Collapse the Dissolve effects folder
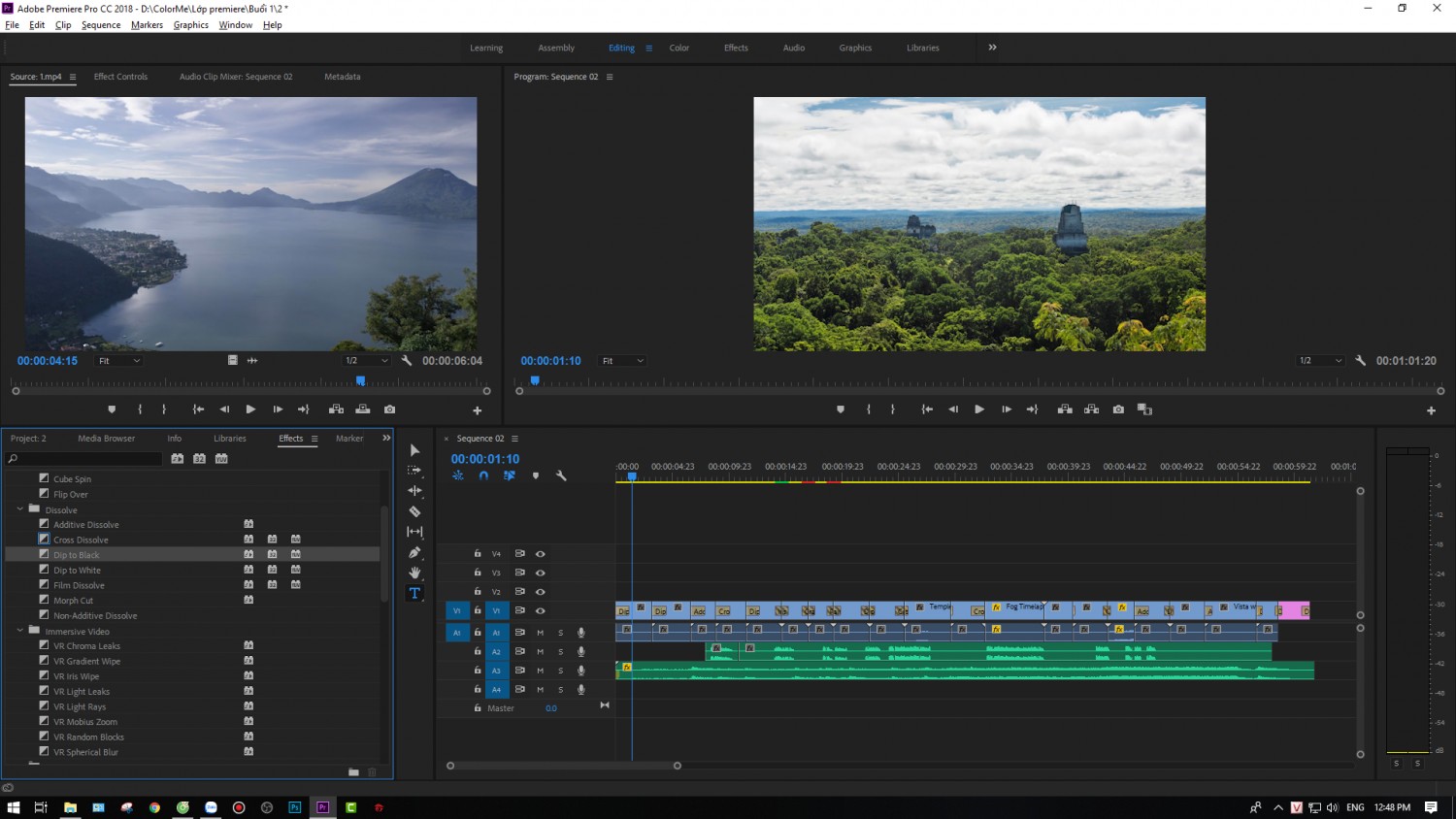The width and height of the screenshot is (1456, 819). tap(20, 508)
